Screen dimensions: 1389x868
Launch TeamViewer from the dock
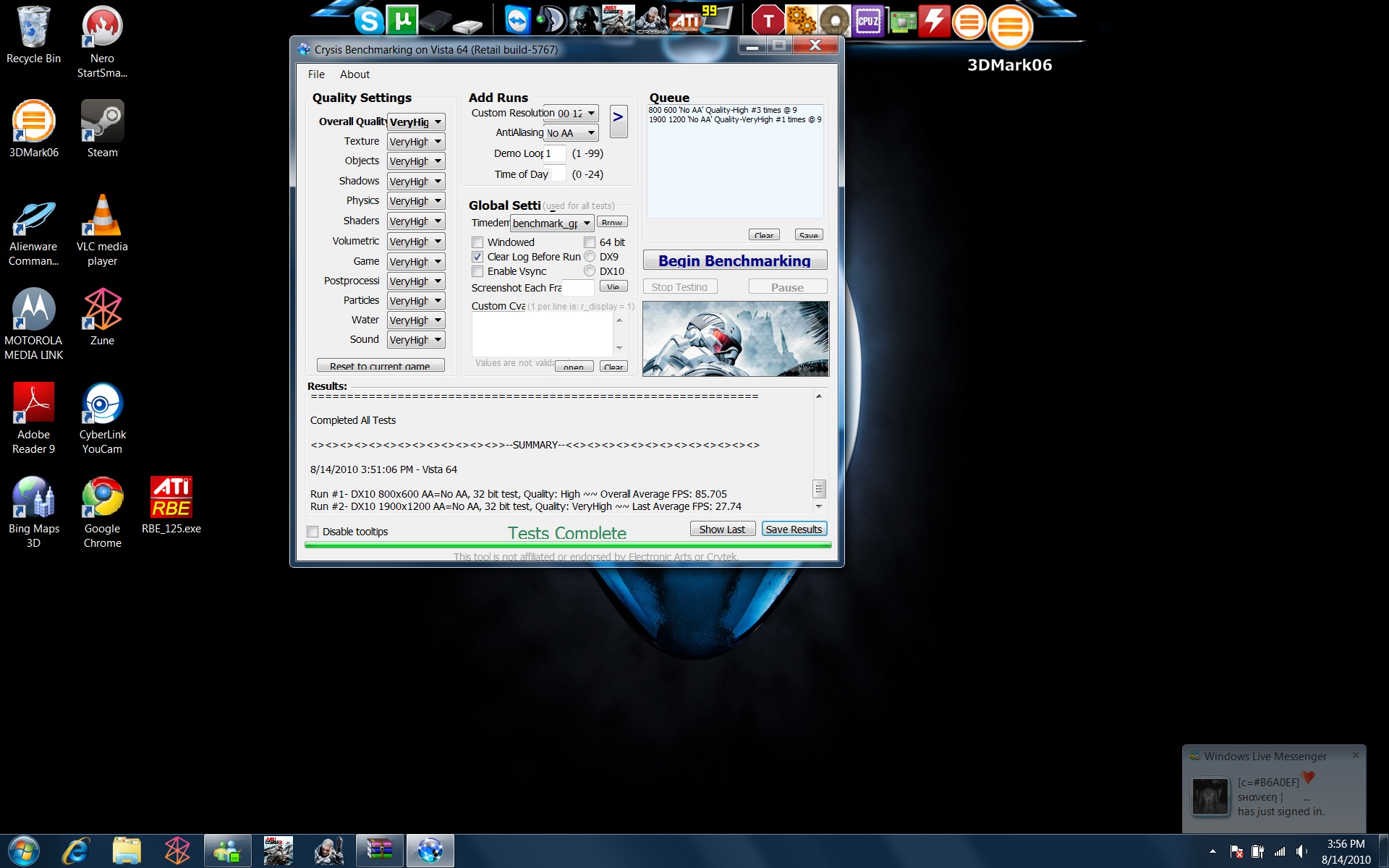coord(517,20)
